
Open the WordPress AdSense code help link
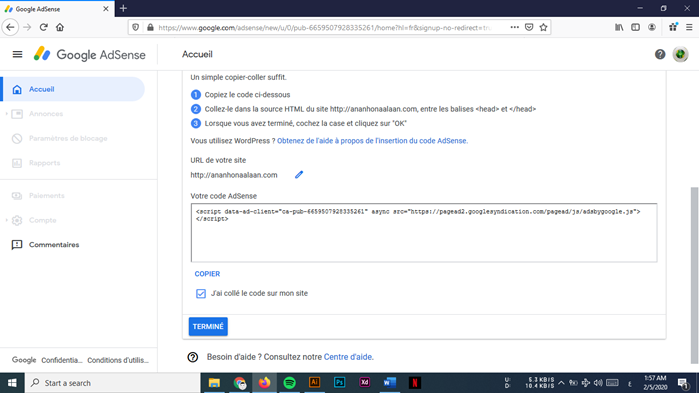[x=372, y=141]
